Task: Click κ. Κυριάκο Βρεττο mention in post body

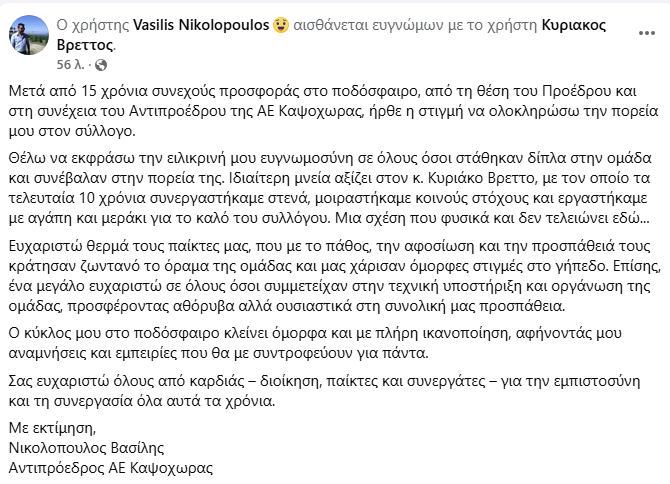Action: (478, 178)
